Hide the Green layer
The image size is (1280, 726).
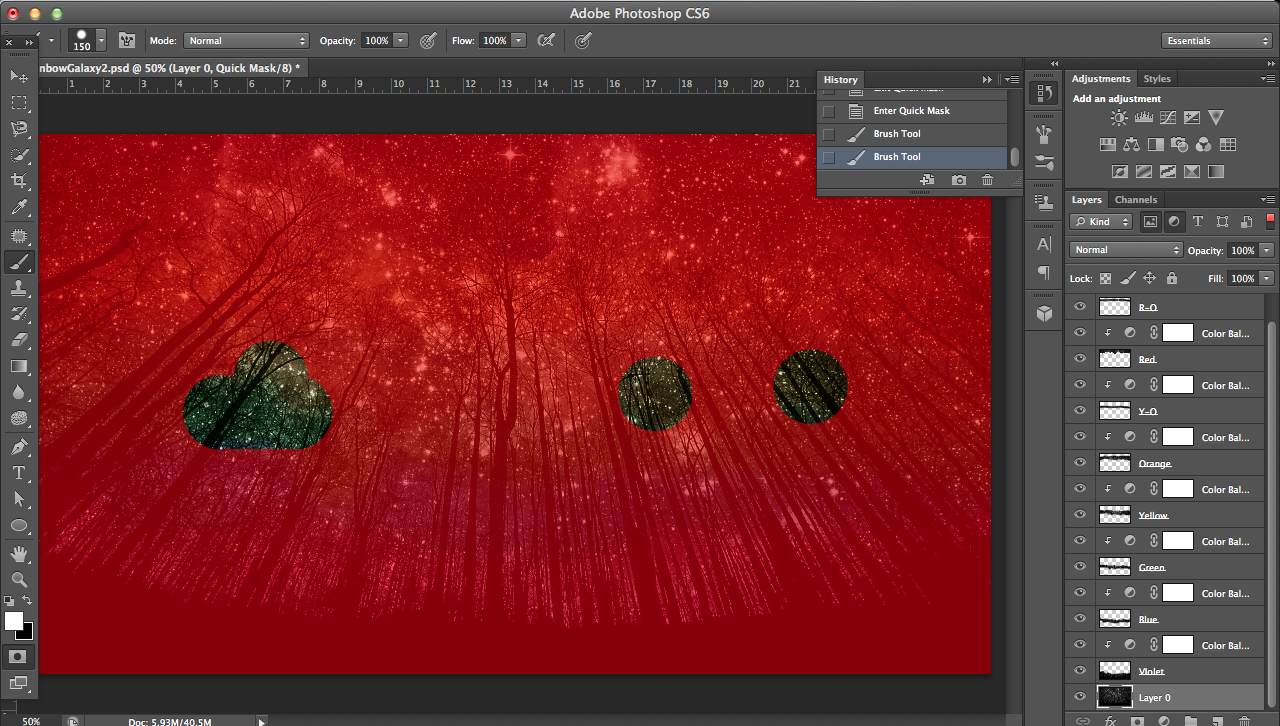point(1079,567)
